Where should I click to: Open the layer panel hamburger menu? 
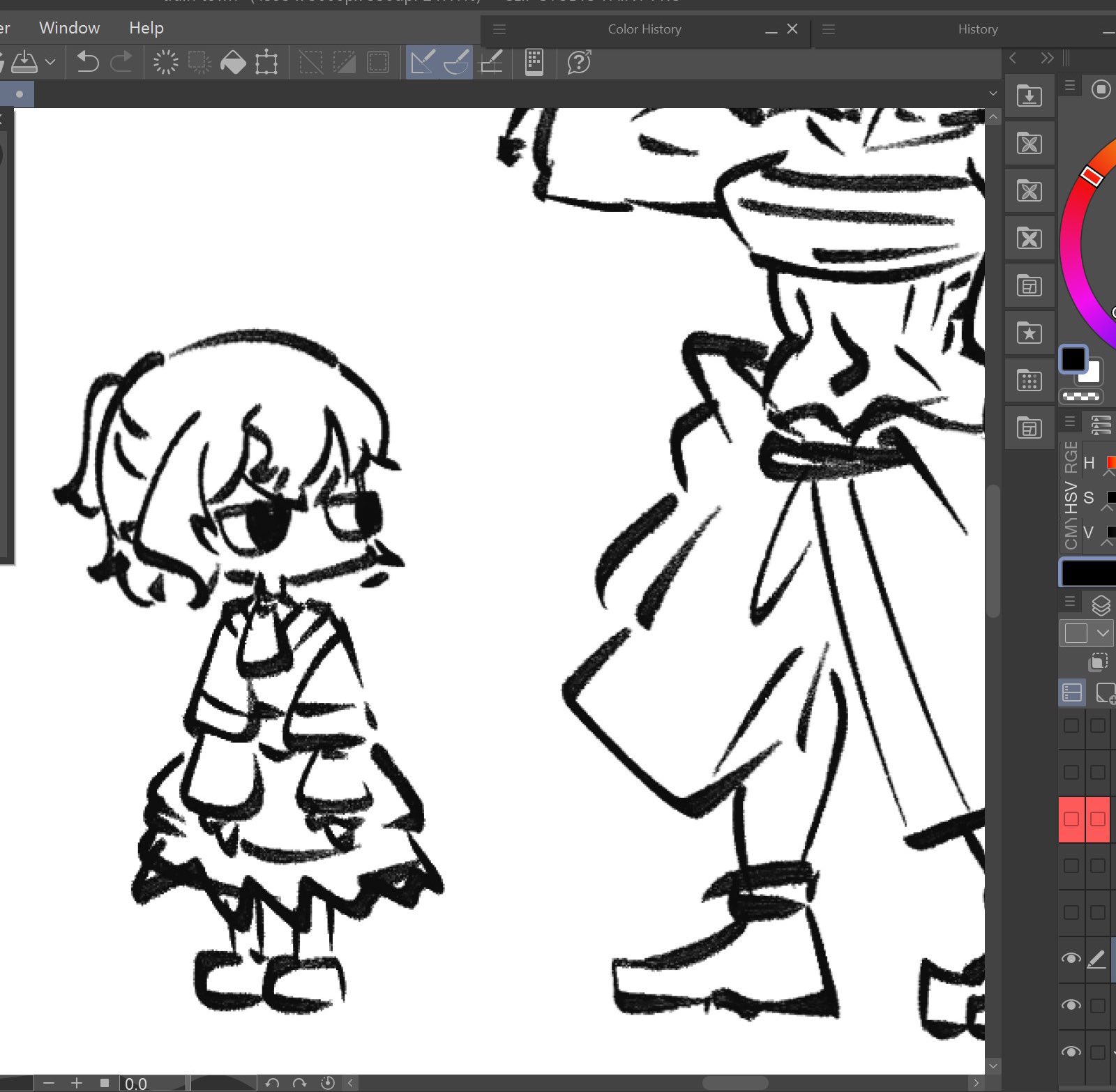point(1070,602)
